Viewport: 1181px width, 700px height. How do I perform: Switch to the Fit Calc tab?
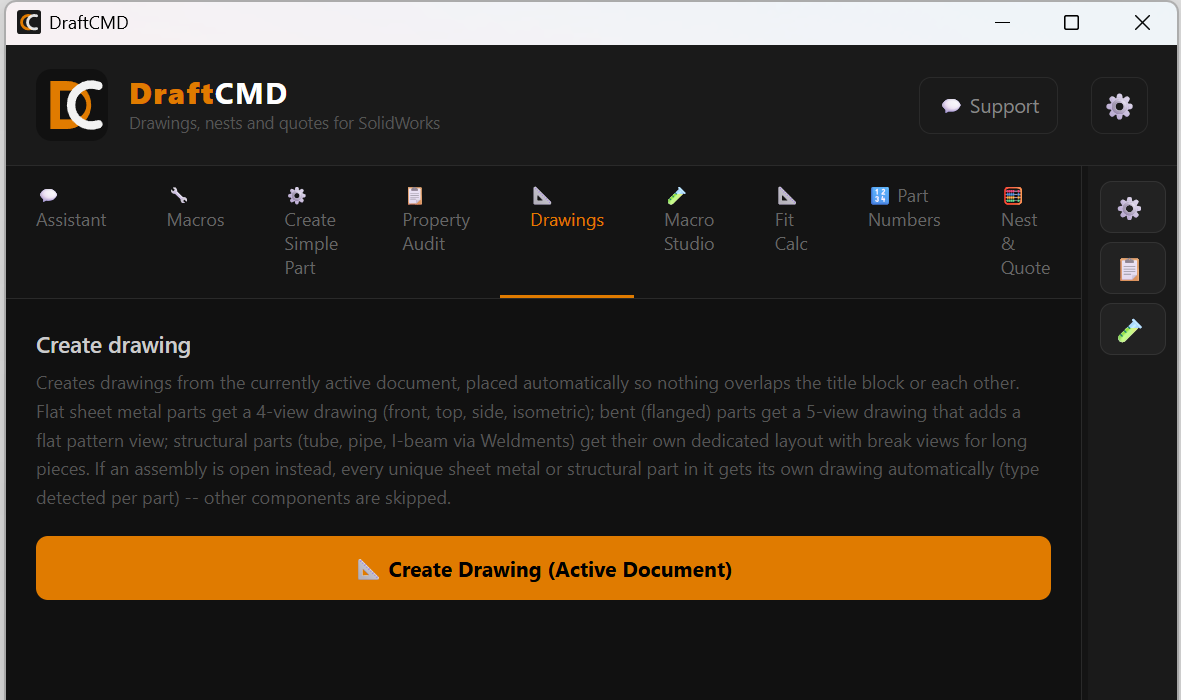pyautogui.click(x=791, y=231)
